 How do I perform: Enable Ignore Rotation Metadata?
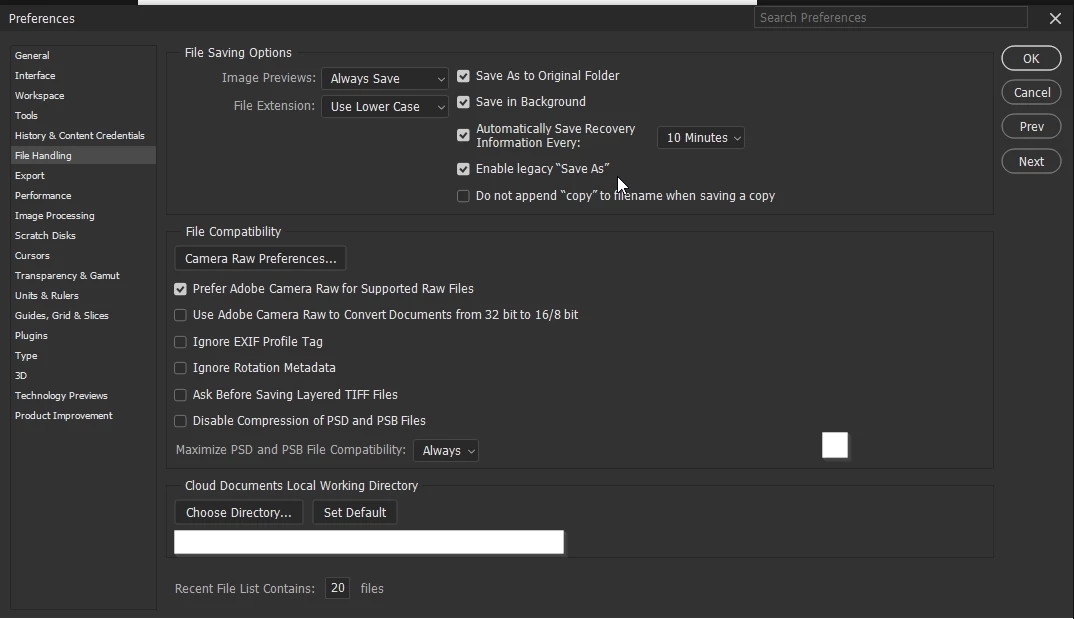click(180, 368)
